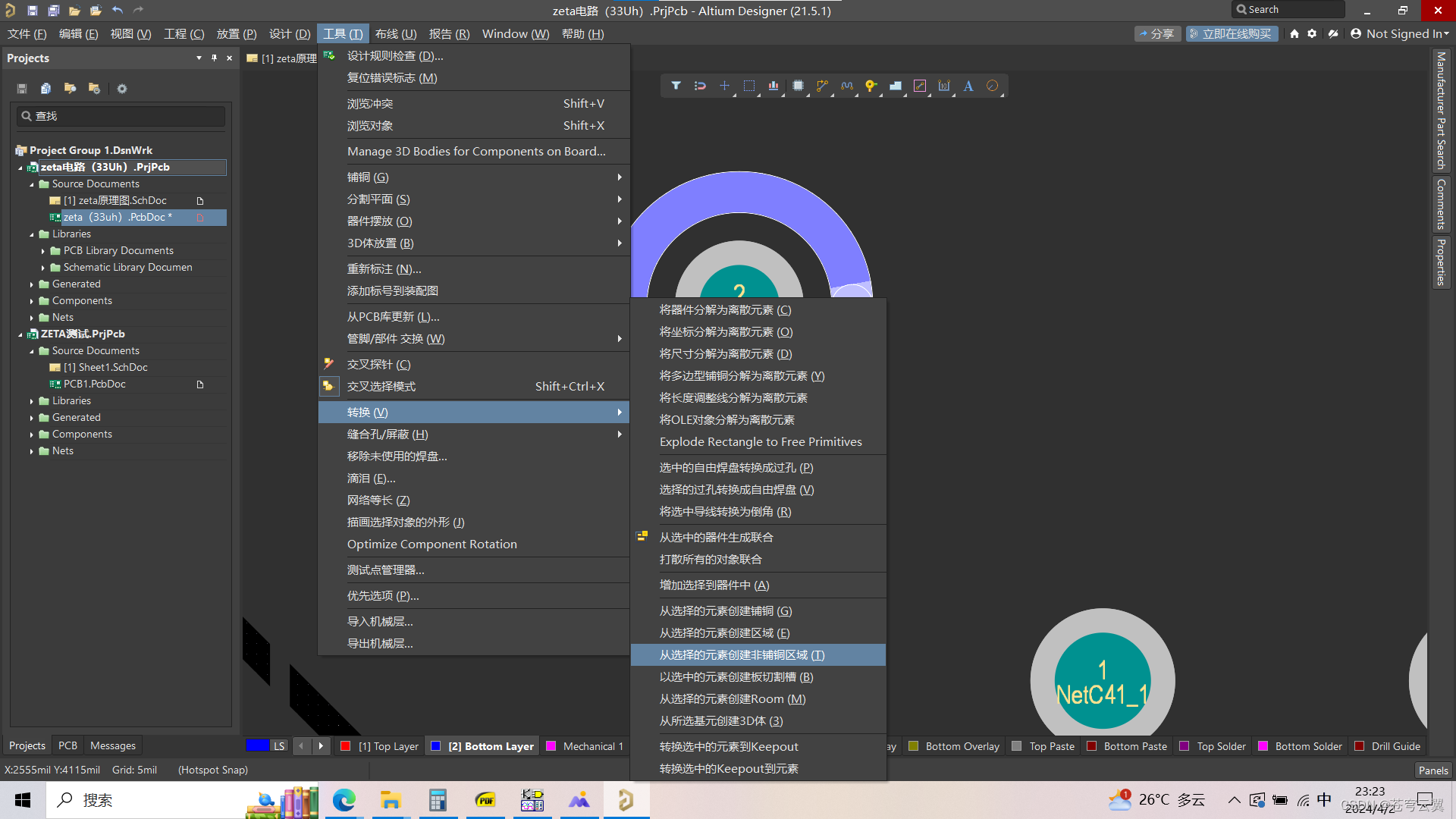Switch to the Mechanical 1 layer tab
1456x819 pixels.
[x=593, y=745]
